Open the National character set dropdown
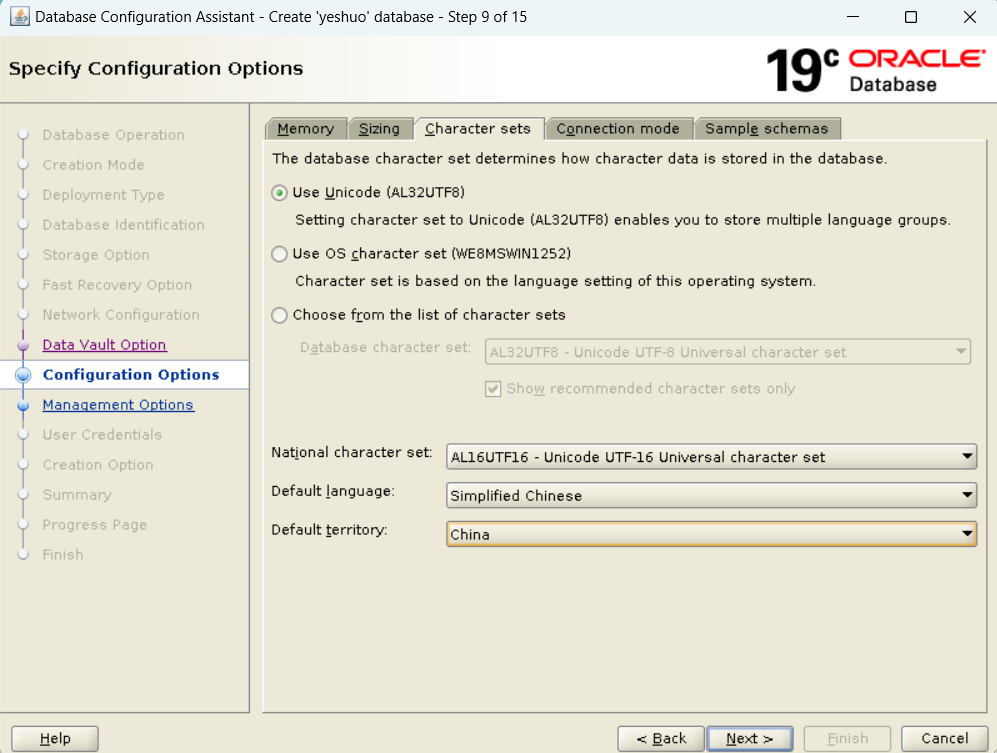 (x=711, y=457)
